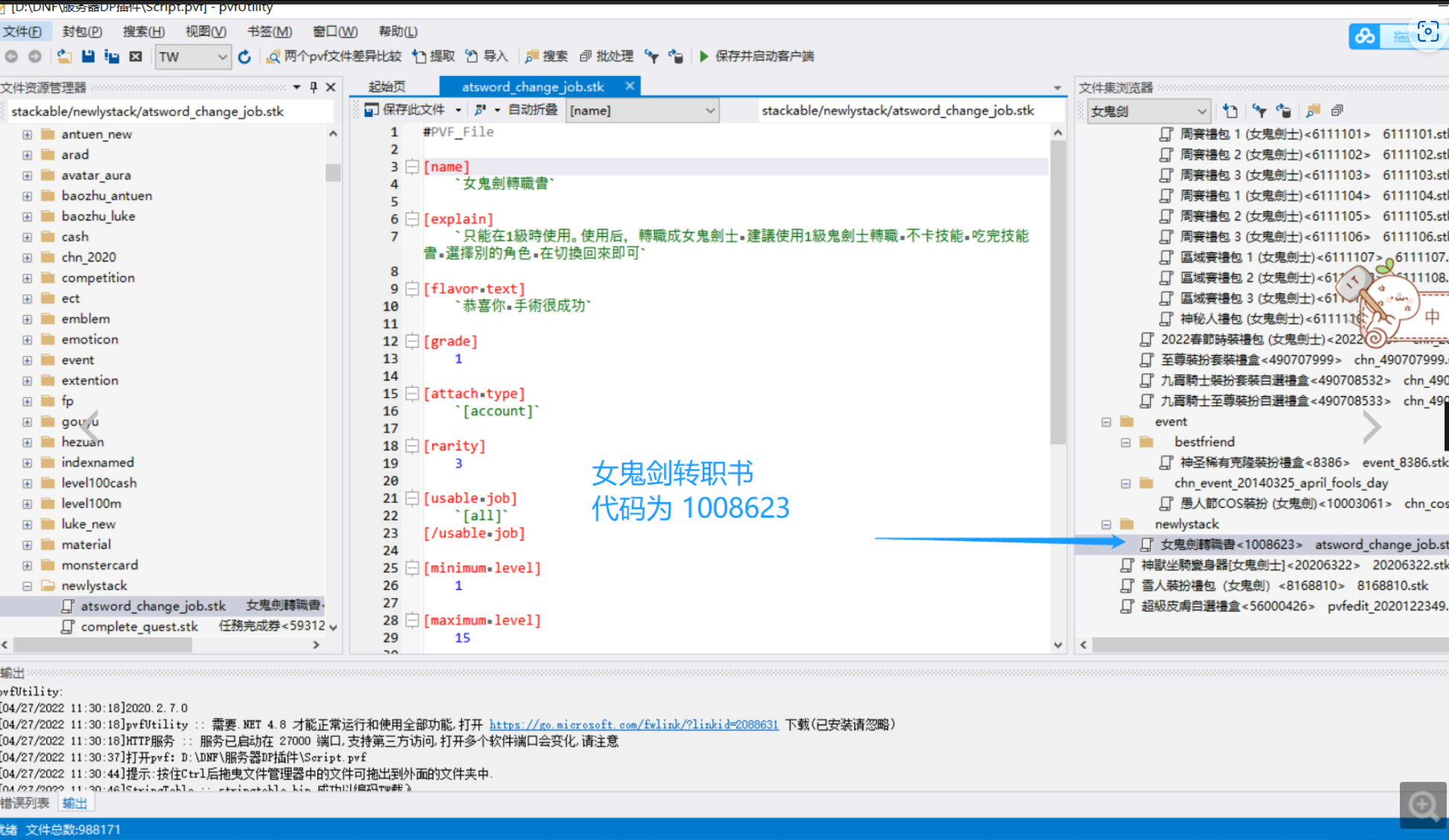Open two pvf file difference comparison
This screenshot has height=840, width=1449.
click(334, 56)
